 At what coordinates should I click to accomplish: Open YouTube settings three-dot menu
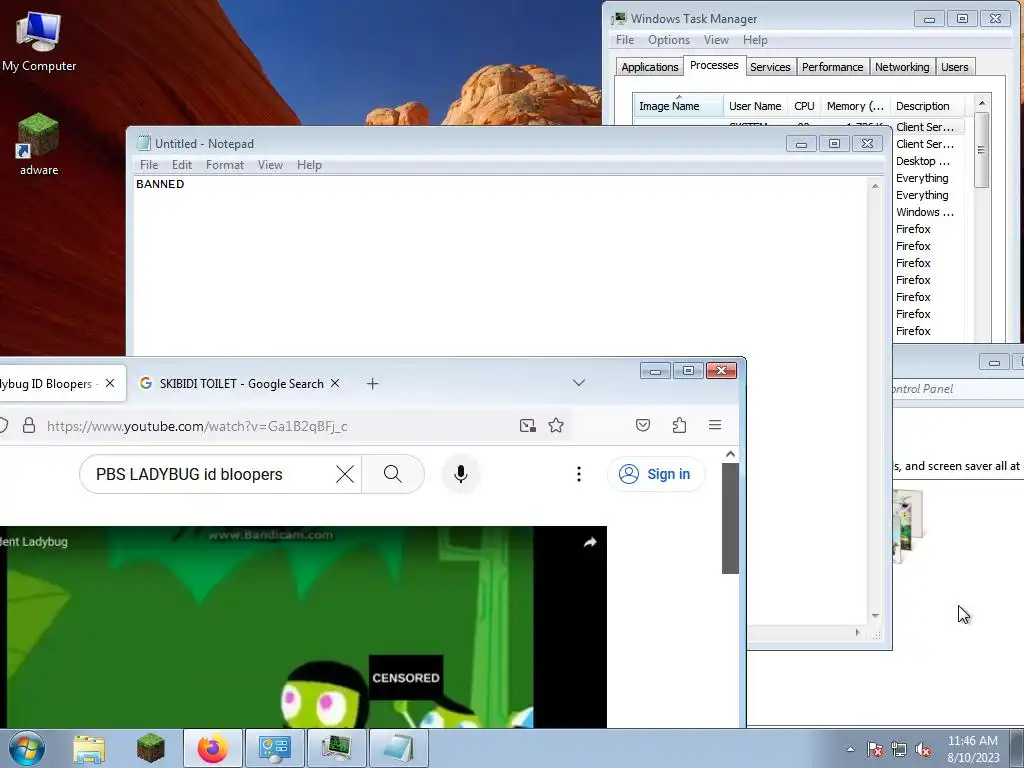click(579, 474)
